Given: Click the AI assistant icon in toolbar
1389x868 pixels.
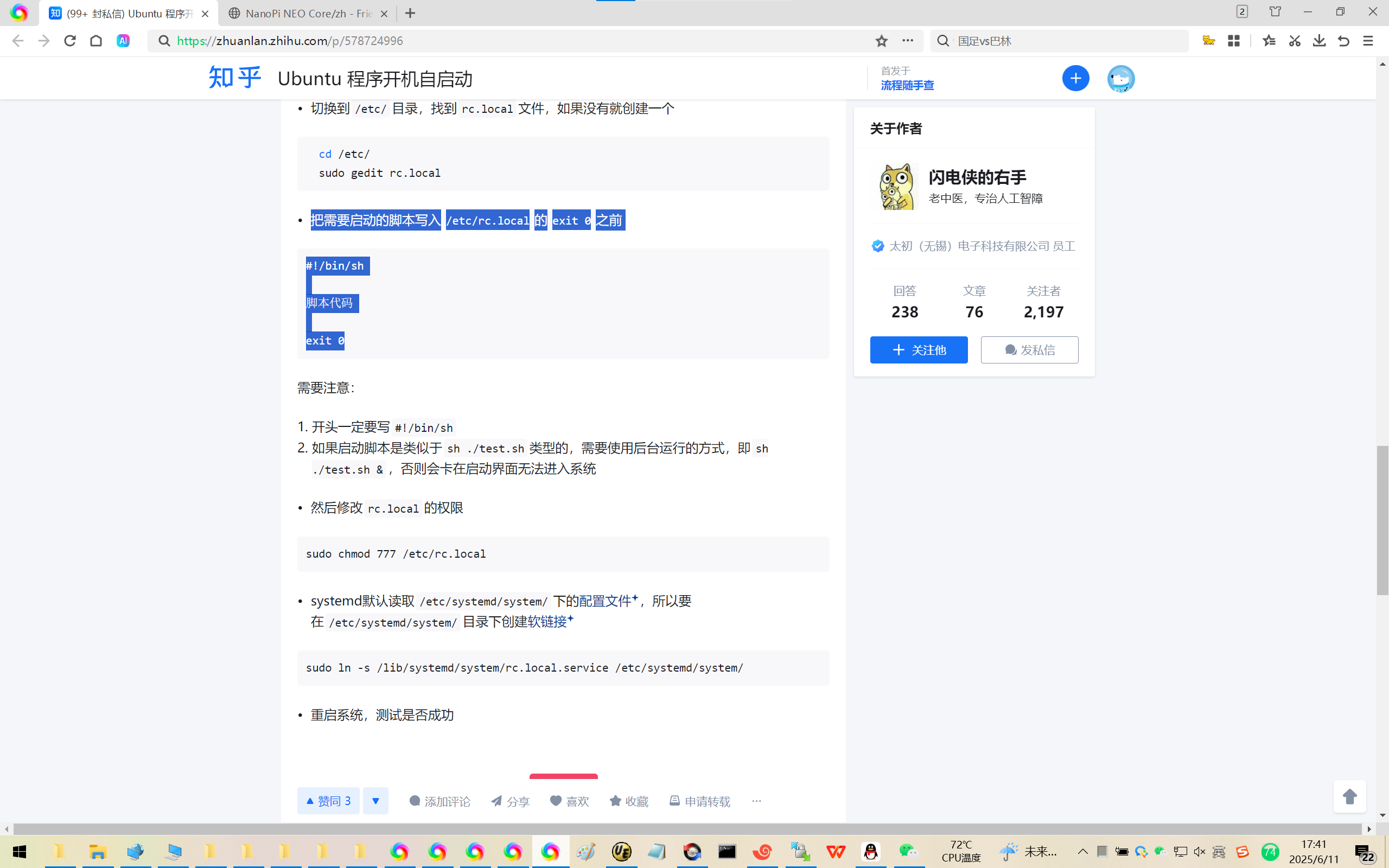Looking at the screenshot, I should tap(123, 41).
